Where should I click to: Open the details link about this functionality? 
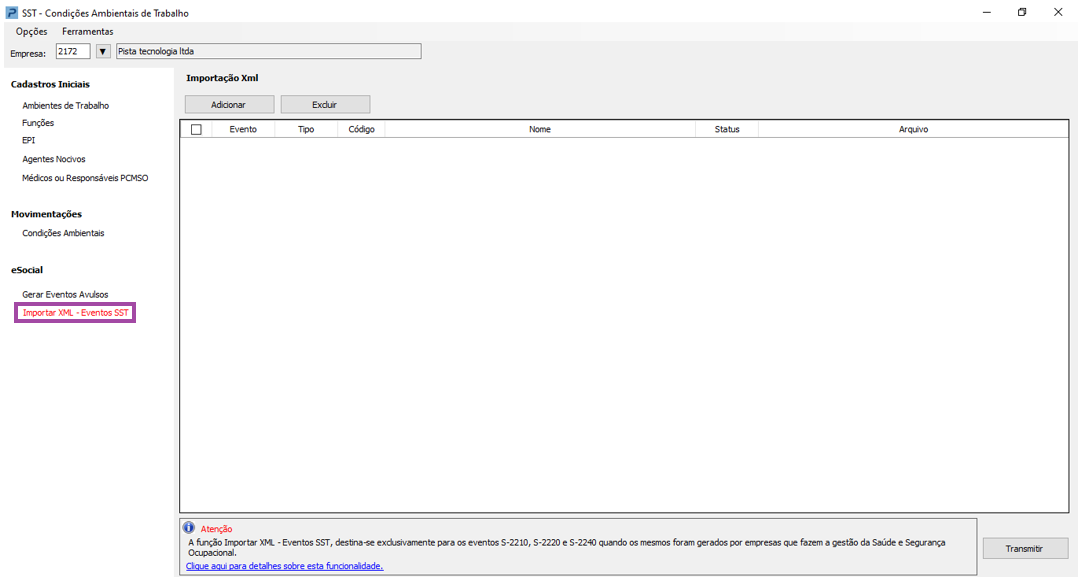[284, 566]
